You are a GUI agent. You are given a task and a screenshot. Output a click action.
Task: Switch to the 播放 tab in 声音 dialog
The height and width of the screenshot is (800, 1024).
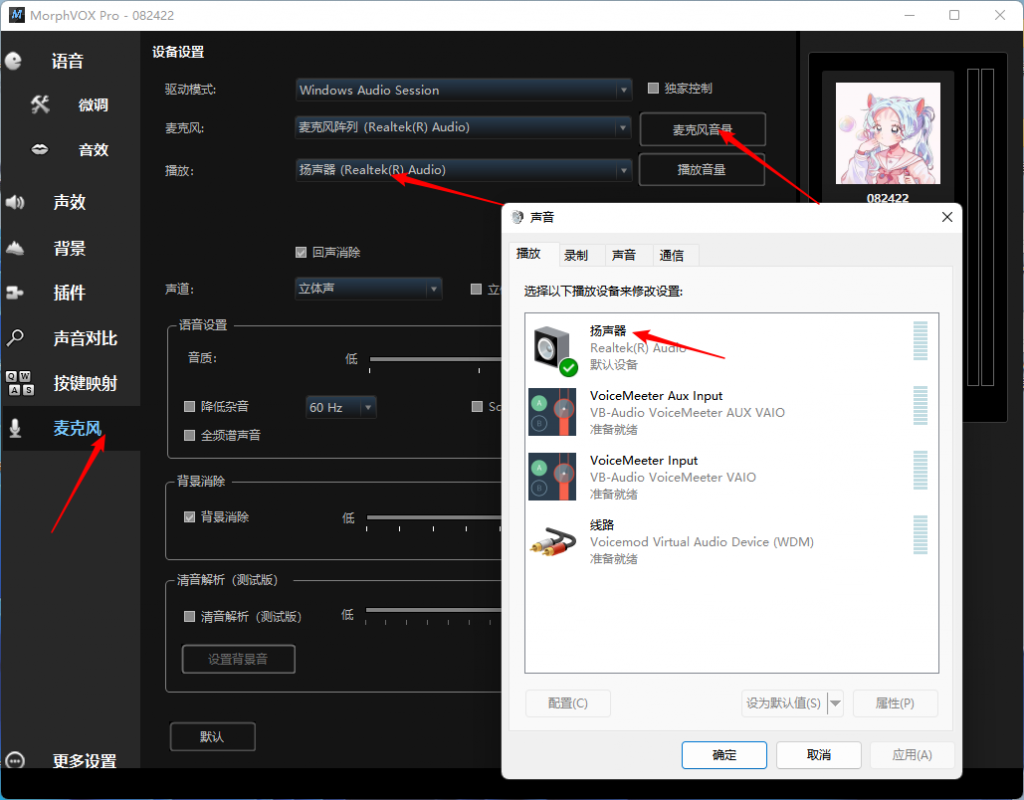click(x=533, y=254)
